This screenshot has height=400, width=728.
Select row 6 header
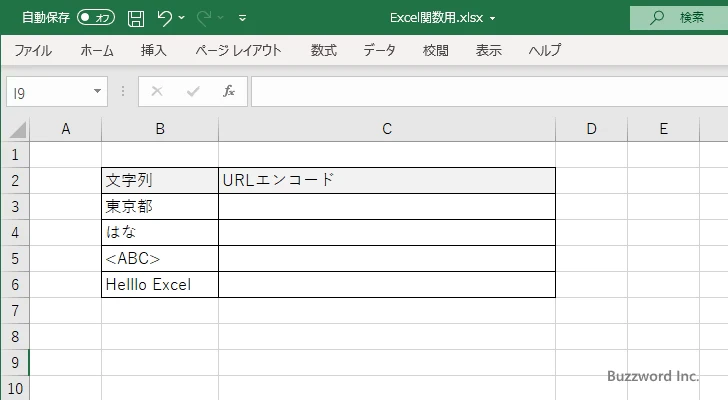(15, 284)
